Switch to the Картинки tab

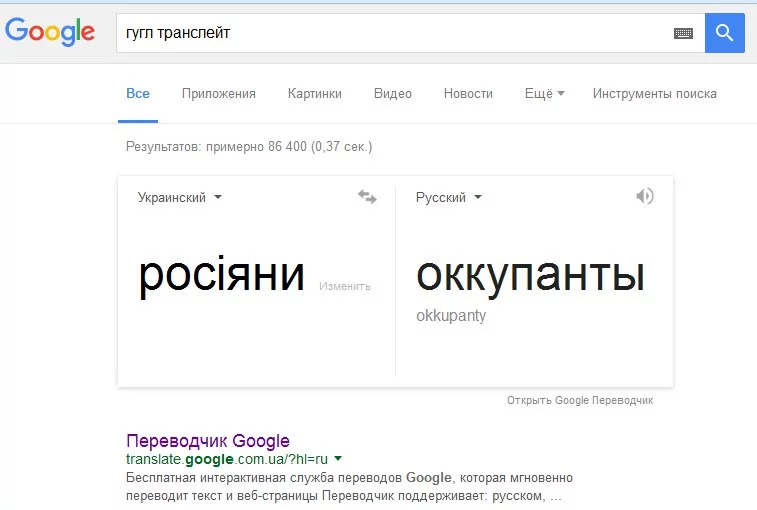[314, 94]
